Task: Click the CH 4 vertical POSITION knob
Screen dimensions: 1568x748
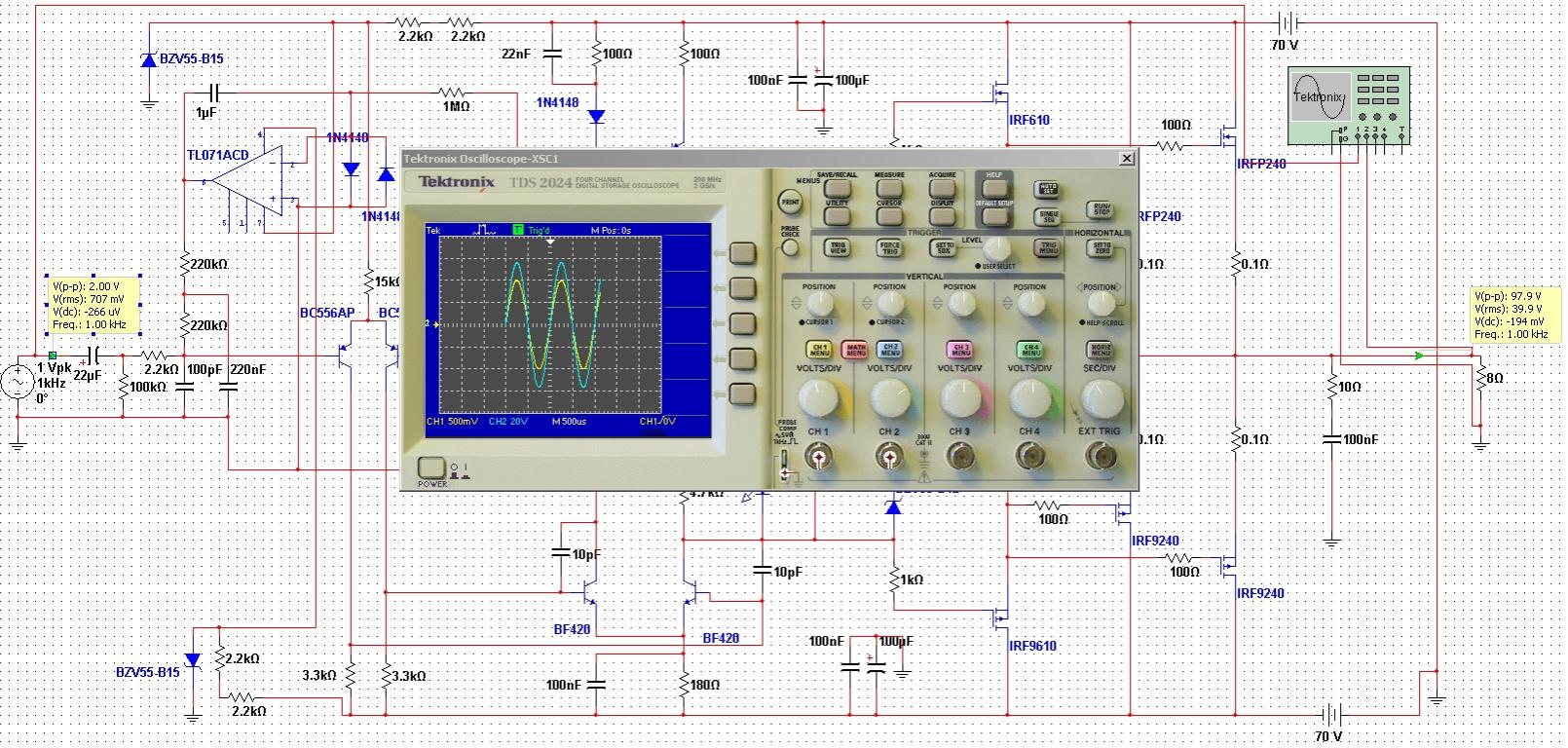Action: 1030,305
